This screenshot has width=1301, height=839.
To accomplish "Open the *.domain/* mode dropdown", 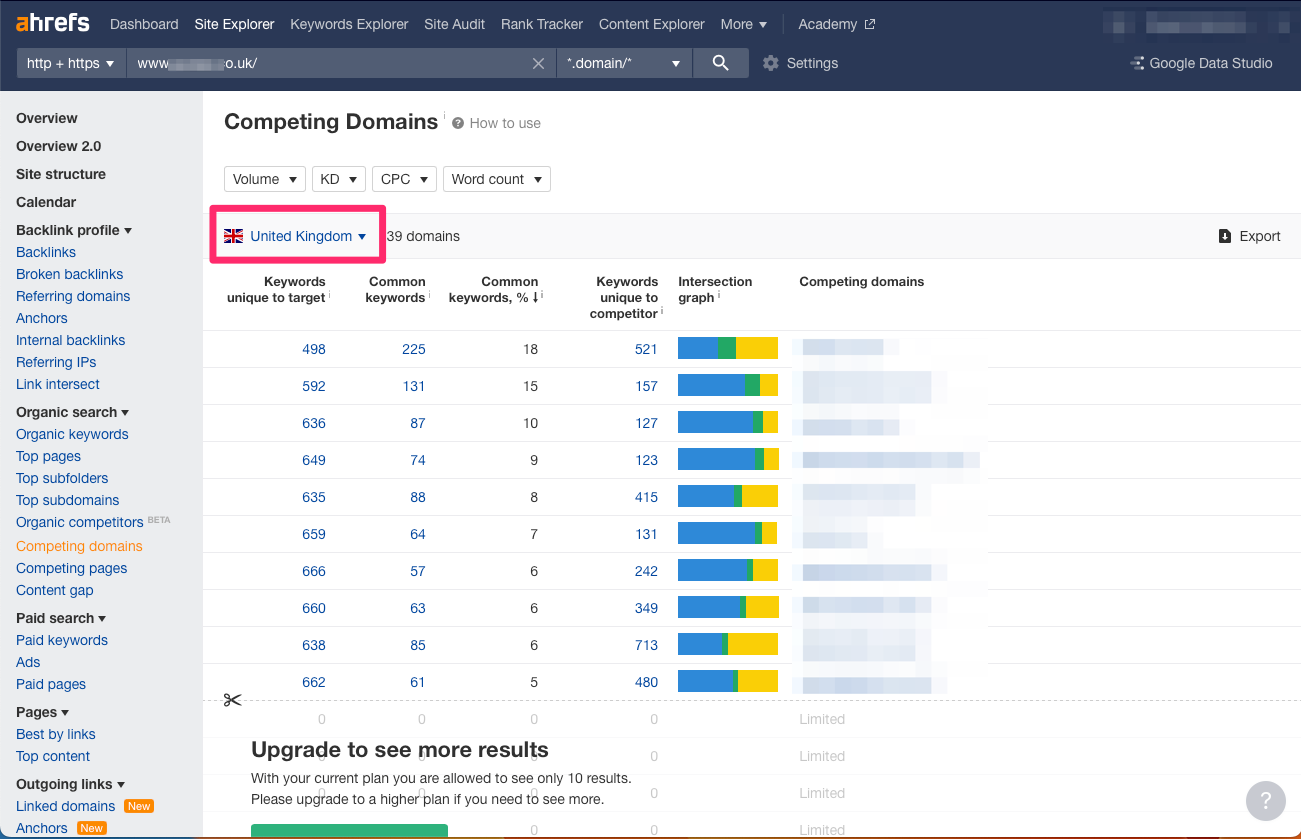I will tap(625, 63).
